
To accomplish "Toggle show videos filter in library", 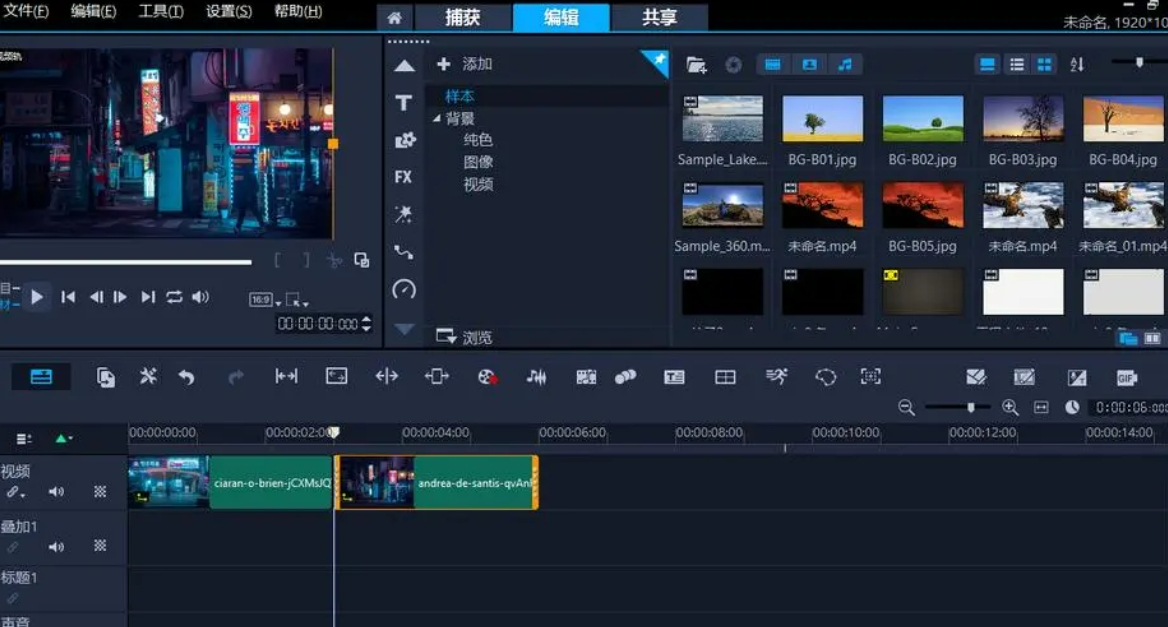I will (x=773, y=65).
